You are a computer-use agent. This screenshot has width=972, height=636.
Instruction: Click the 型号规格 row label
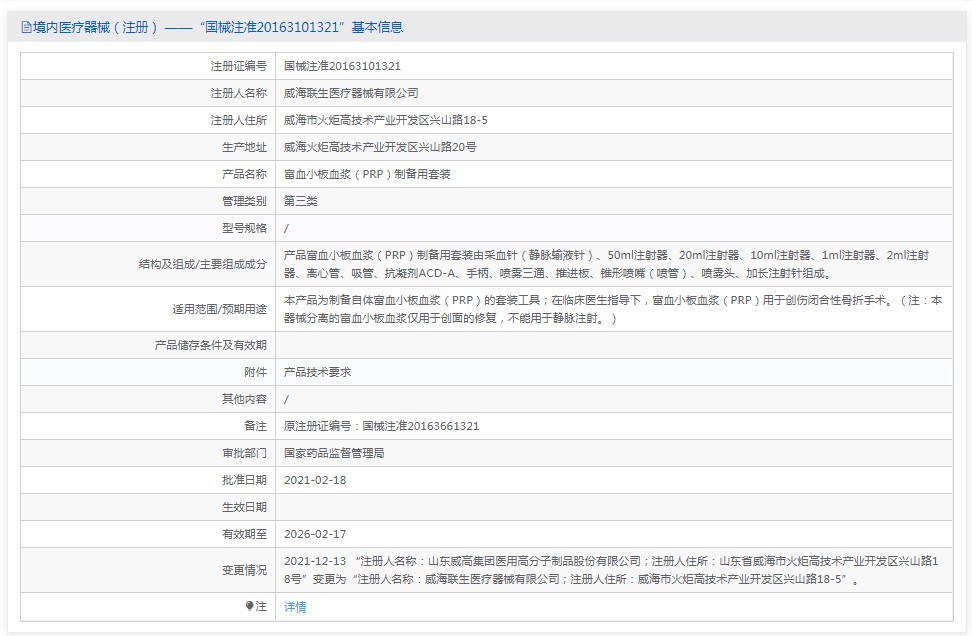click(x=244, y=228)
